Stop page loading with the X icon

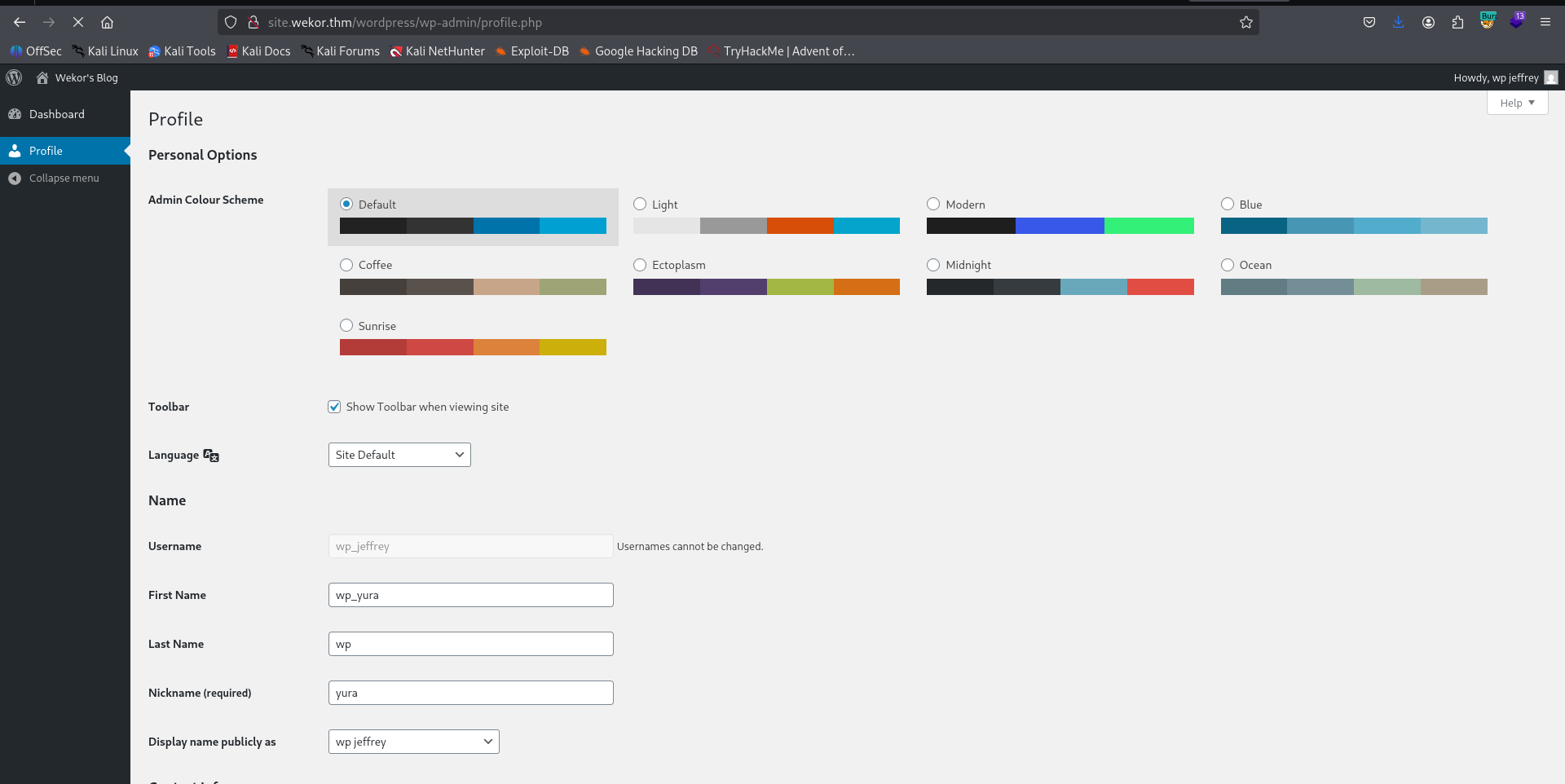[78, 23]
